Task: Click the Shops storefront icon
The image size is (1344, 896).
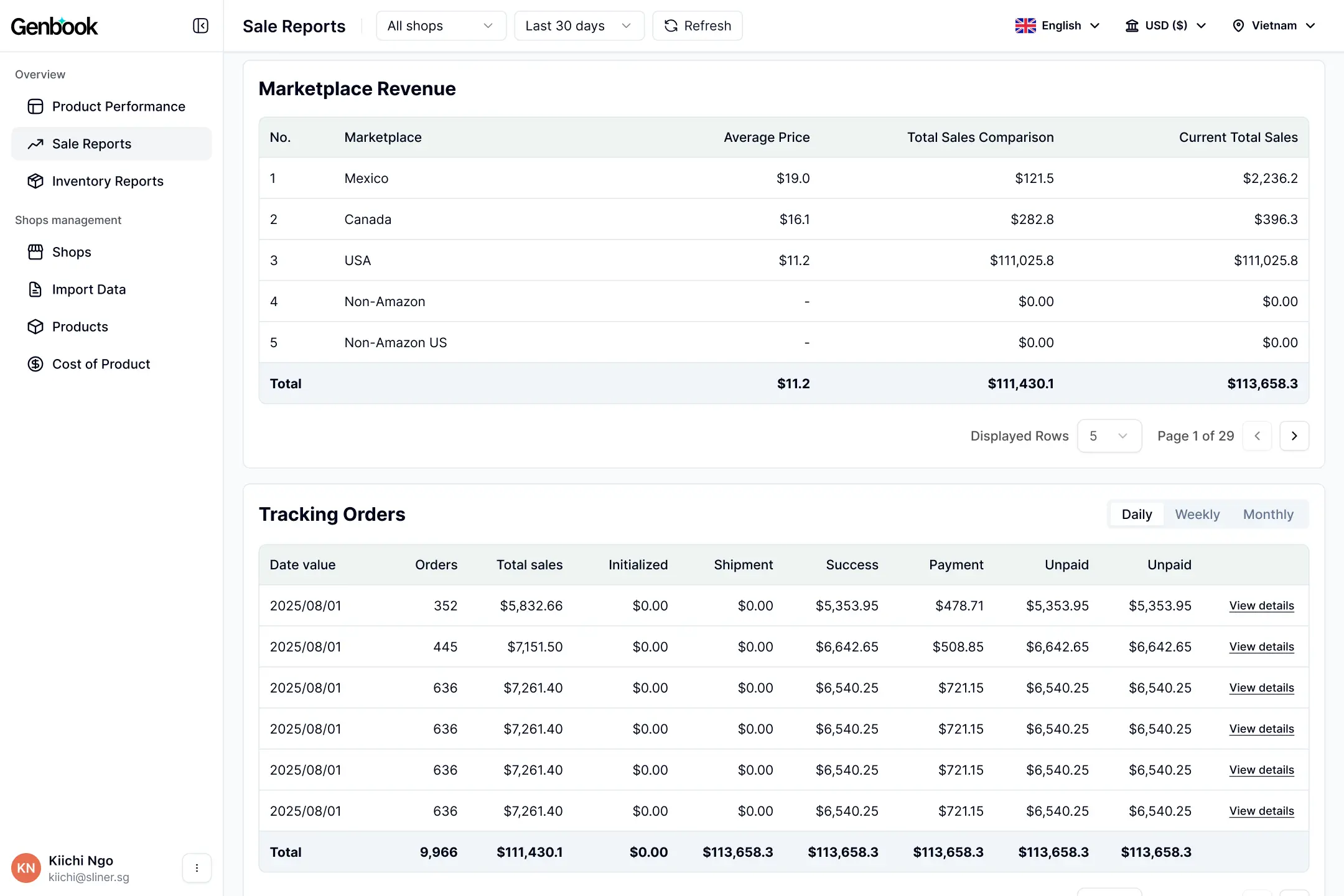Action: [x=35, y=252]
